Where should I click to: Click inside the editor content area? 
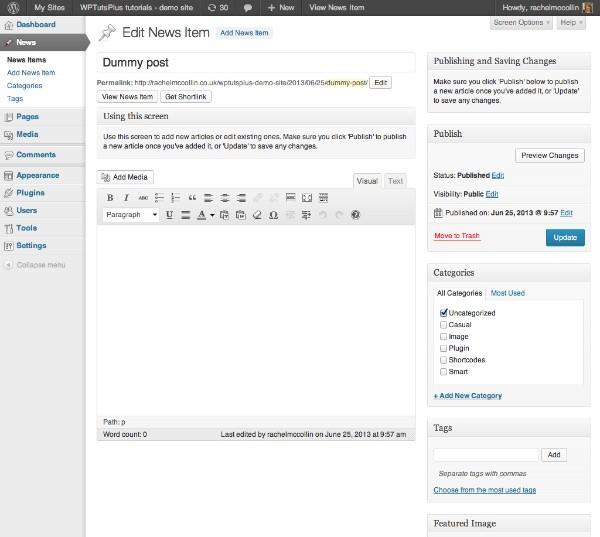[256, 320]
